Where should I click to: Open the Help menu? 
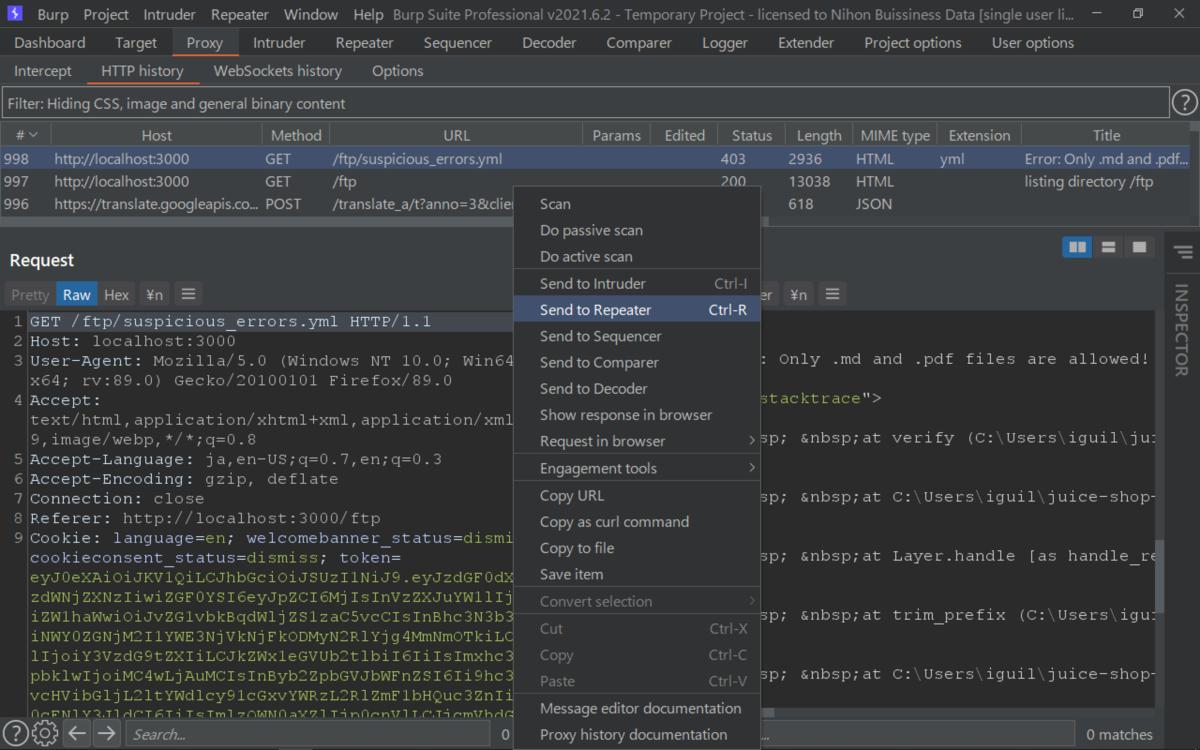368,14
